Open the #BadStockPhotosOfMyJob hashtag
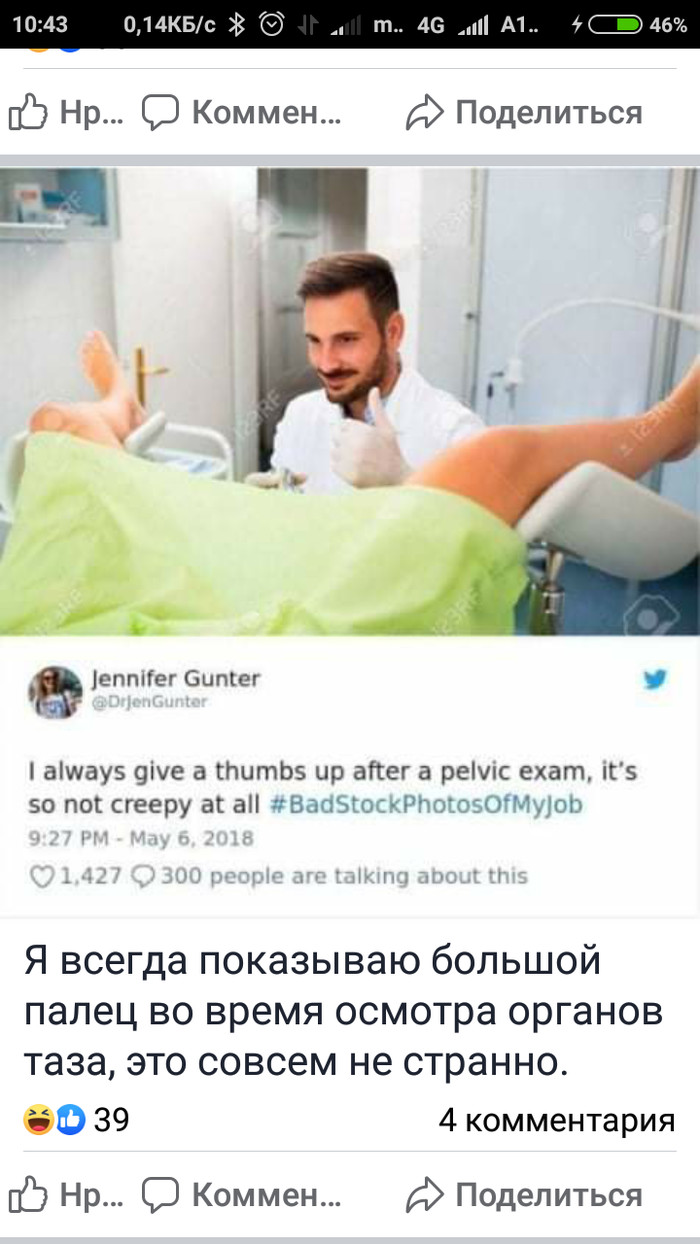 [426, 805]
